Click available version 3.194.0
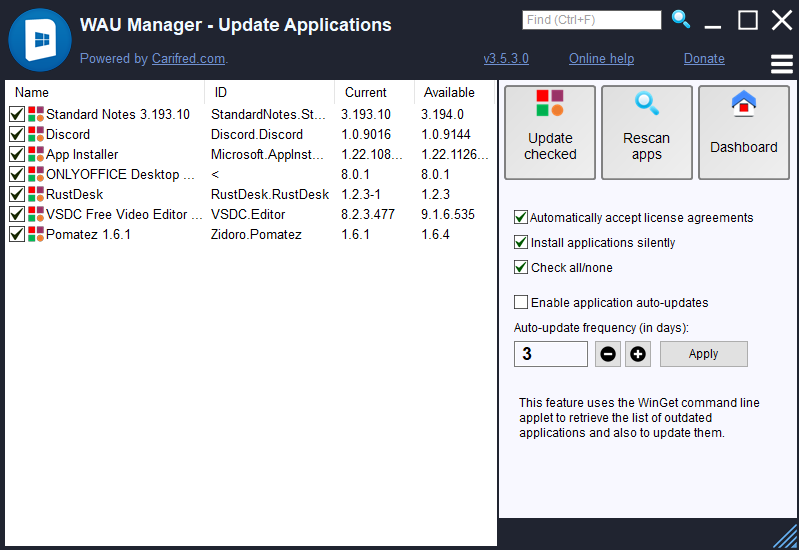 coord(442,114)
